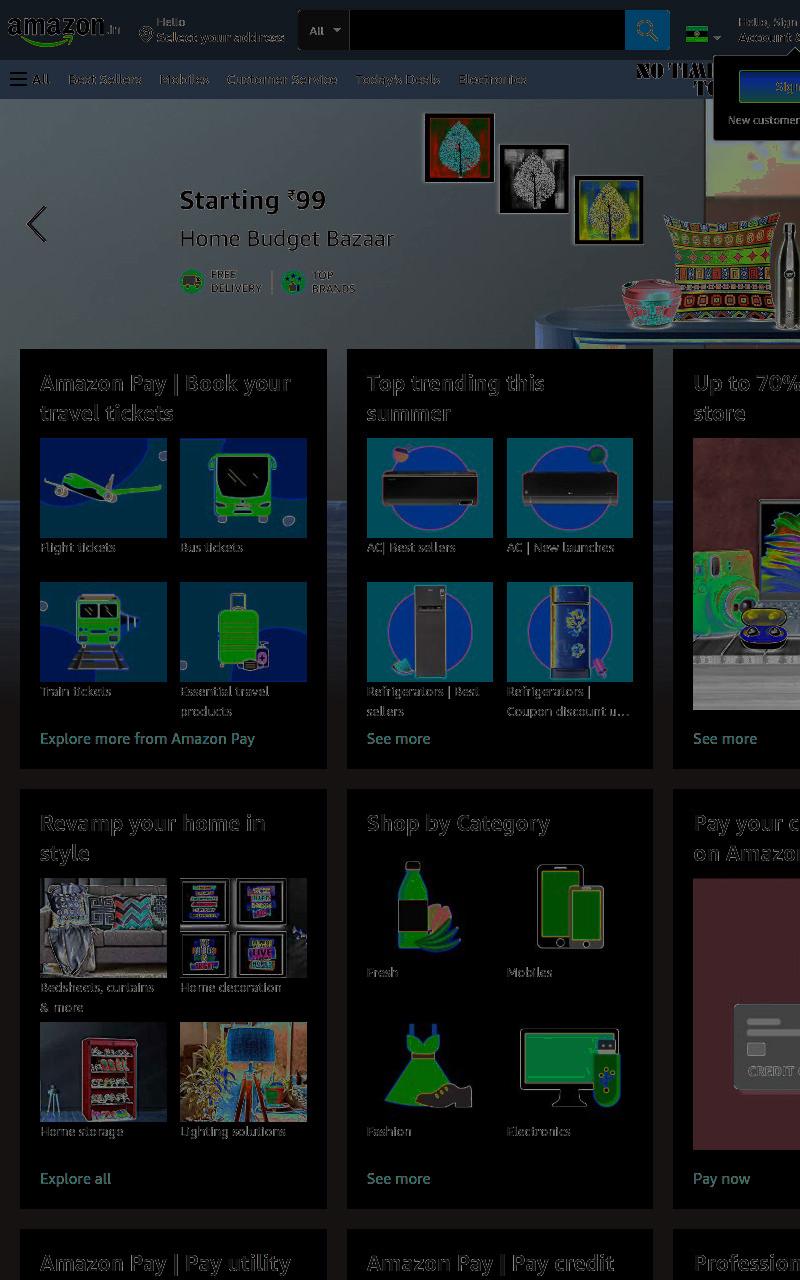The height and width of the screenshot is (1280, 800).
Task: Click the Amazon.in logo
Action: pos(63,31)
